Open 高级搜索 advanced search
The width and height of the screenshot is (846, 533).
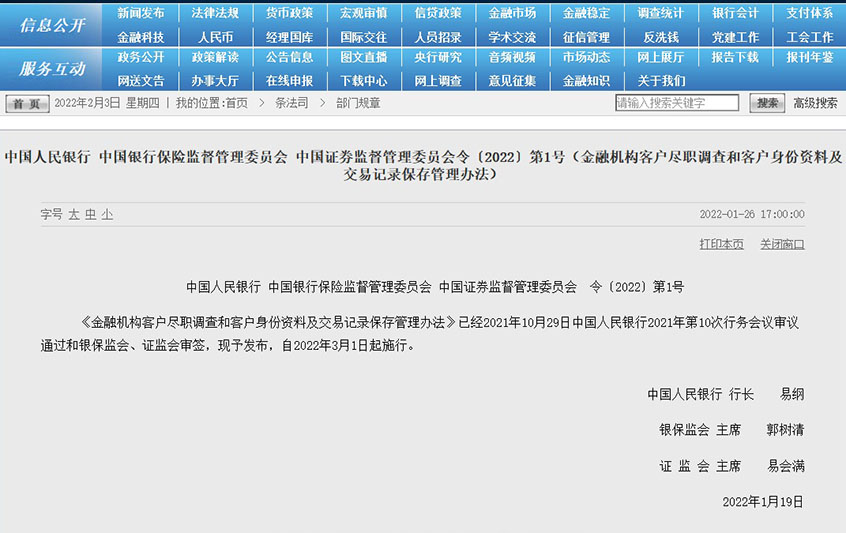coord(815,103)
